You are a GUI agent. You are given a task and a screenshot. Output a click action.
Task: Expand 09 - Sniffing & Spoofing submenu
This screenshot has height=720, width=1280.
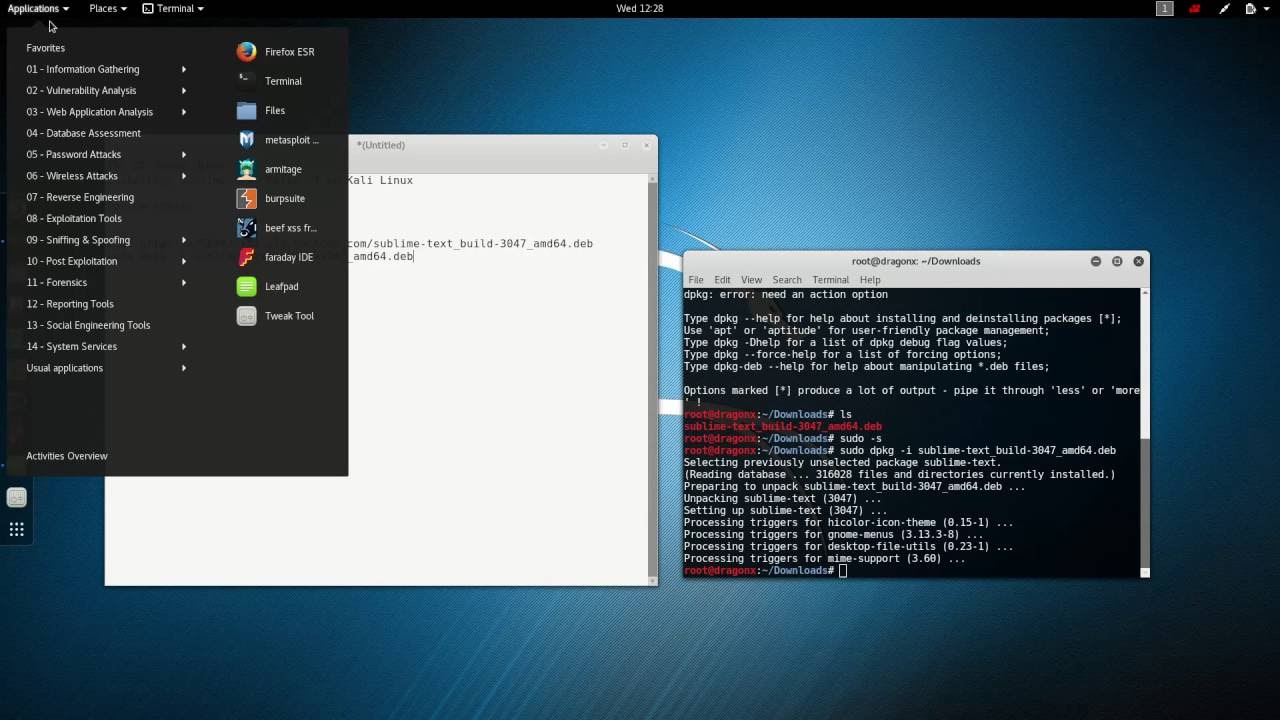[106, 240]
